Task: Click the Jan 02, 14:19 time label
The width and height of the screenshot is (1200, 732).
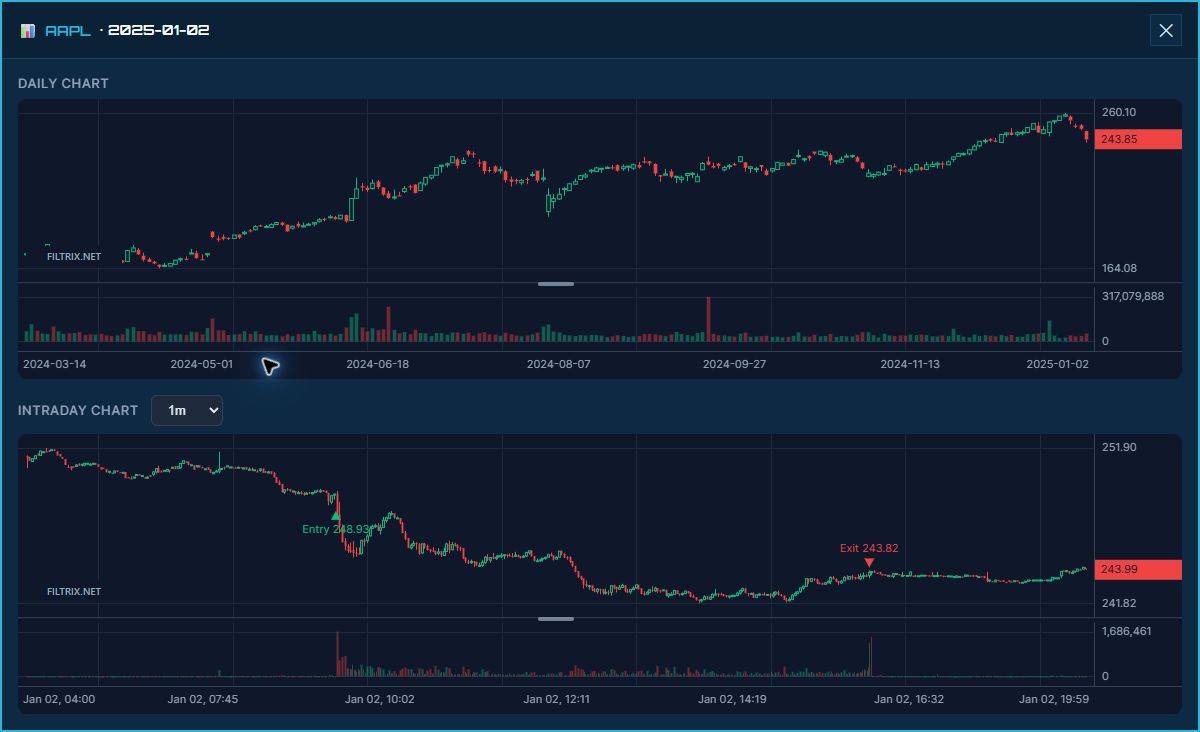Action: pos(733,699)
